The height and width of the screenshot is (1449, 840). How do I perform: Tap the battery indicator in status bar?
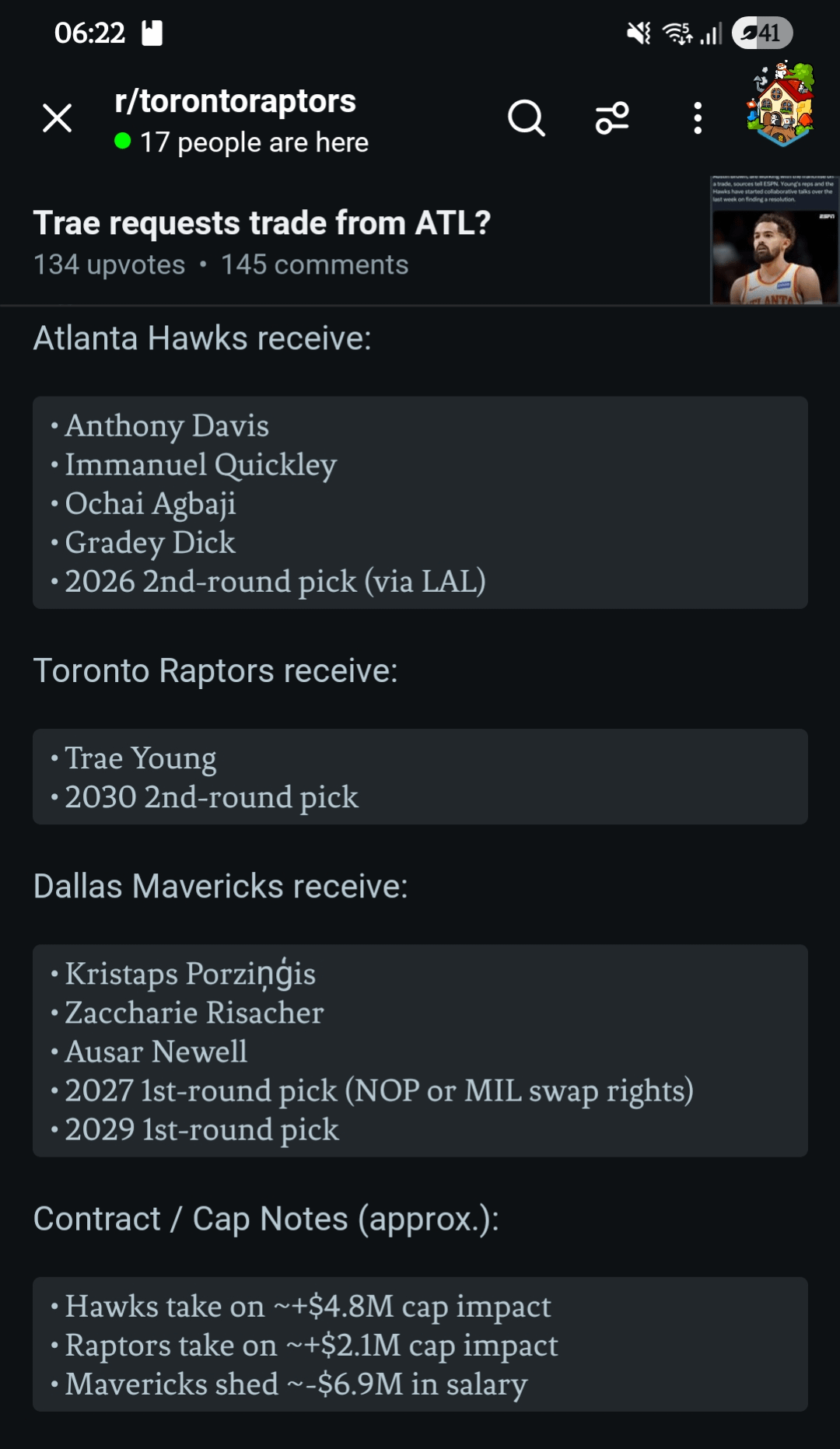(x=761, y=33)
